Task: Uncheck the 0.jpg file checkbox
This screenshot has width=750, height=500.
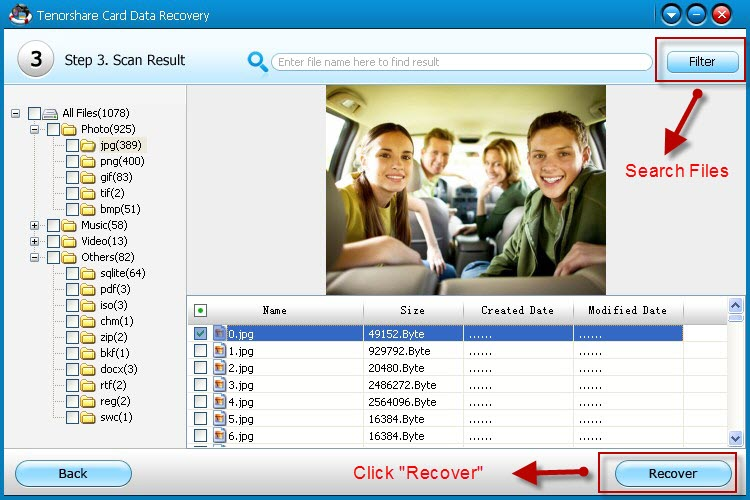Action: 200,334
